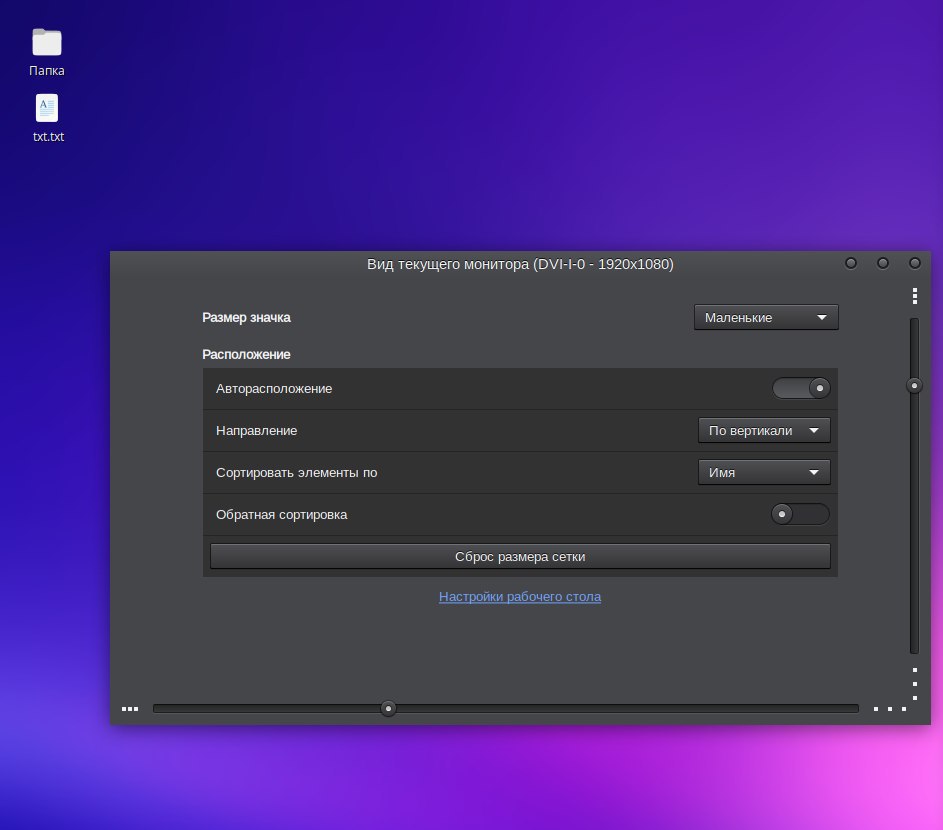The image size is (943, 830).
Task: Click the horizontal scrollbar handle at bottom
Action: pos(389,709)
